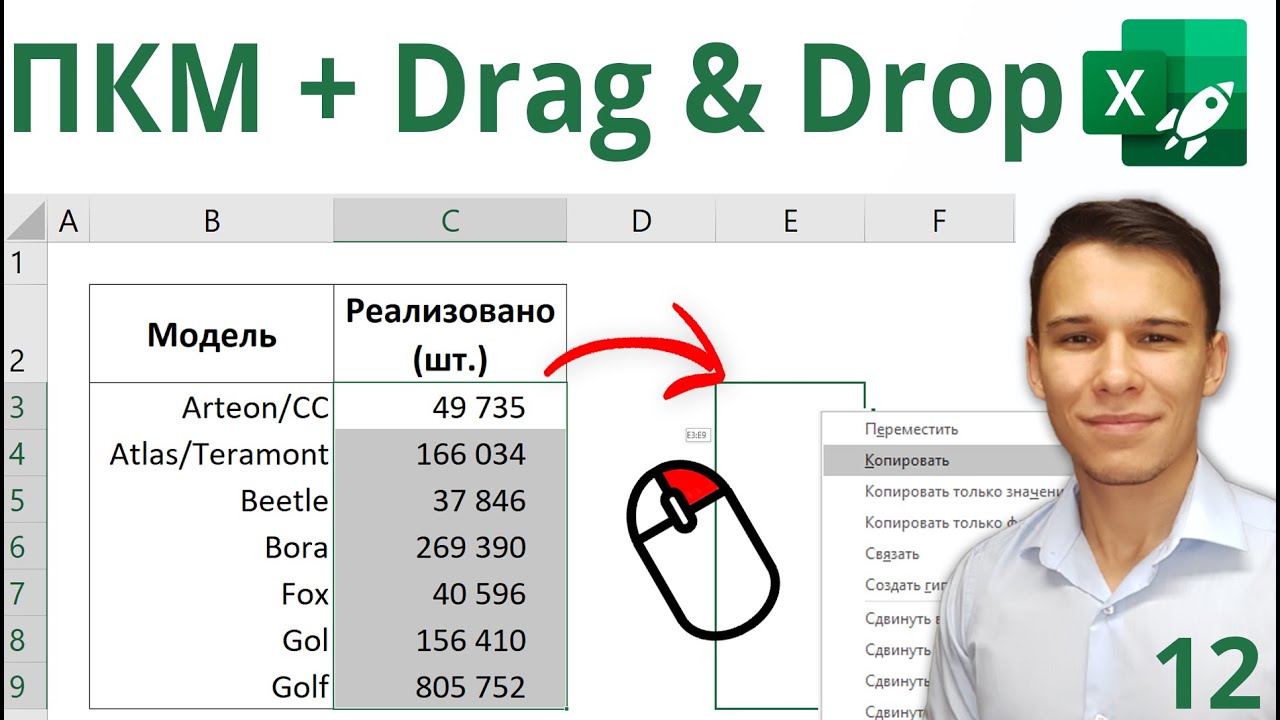Select cell with value 269 390
This screenshot has height=720, width=1280.
[x=450, y=547]
